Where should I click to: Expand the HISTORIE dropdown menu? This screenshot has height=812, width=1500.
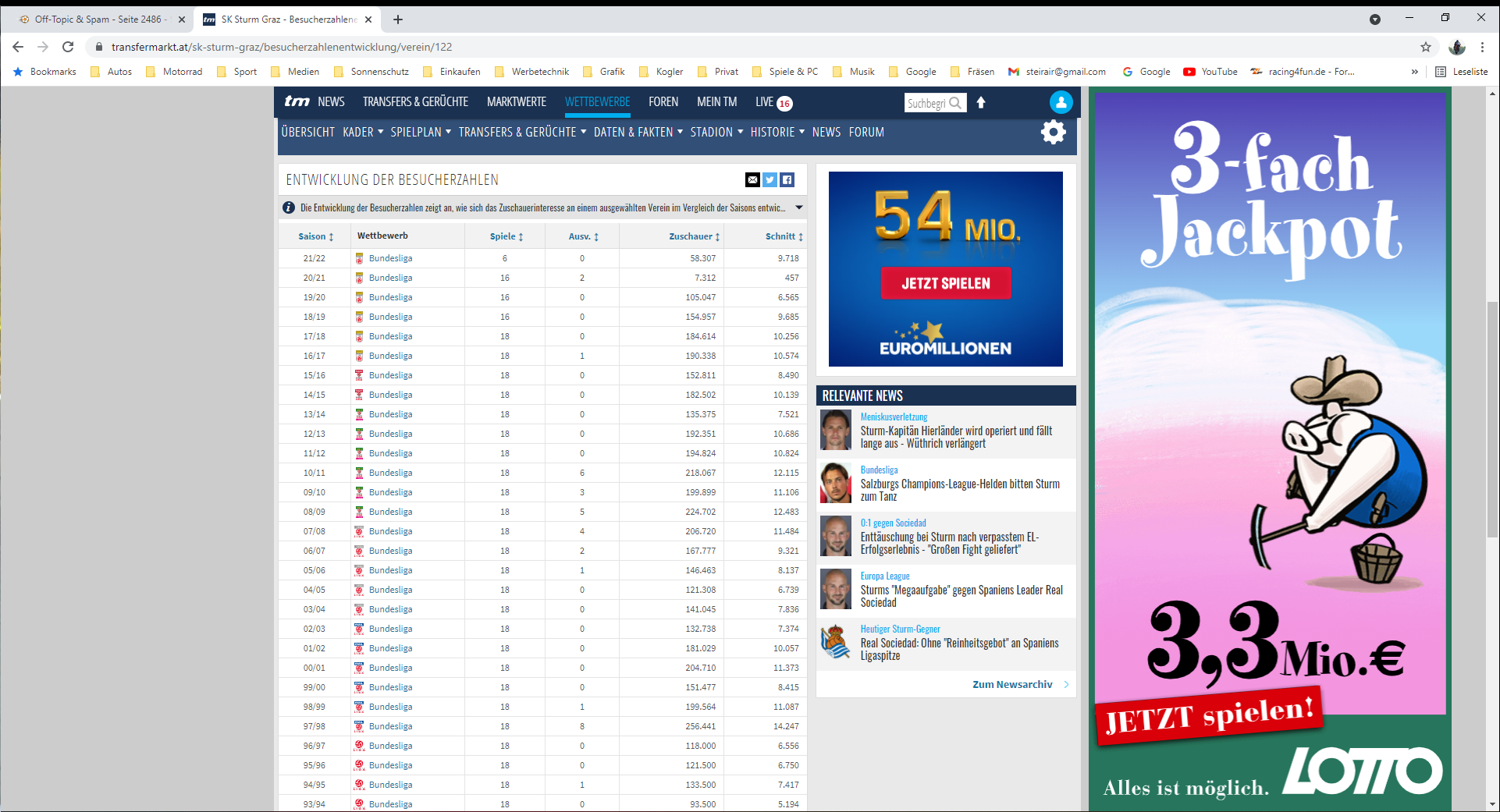(777, 132)
